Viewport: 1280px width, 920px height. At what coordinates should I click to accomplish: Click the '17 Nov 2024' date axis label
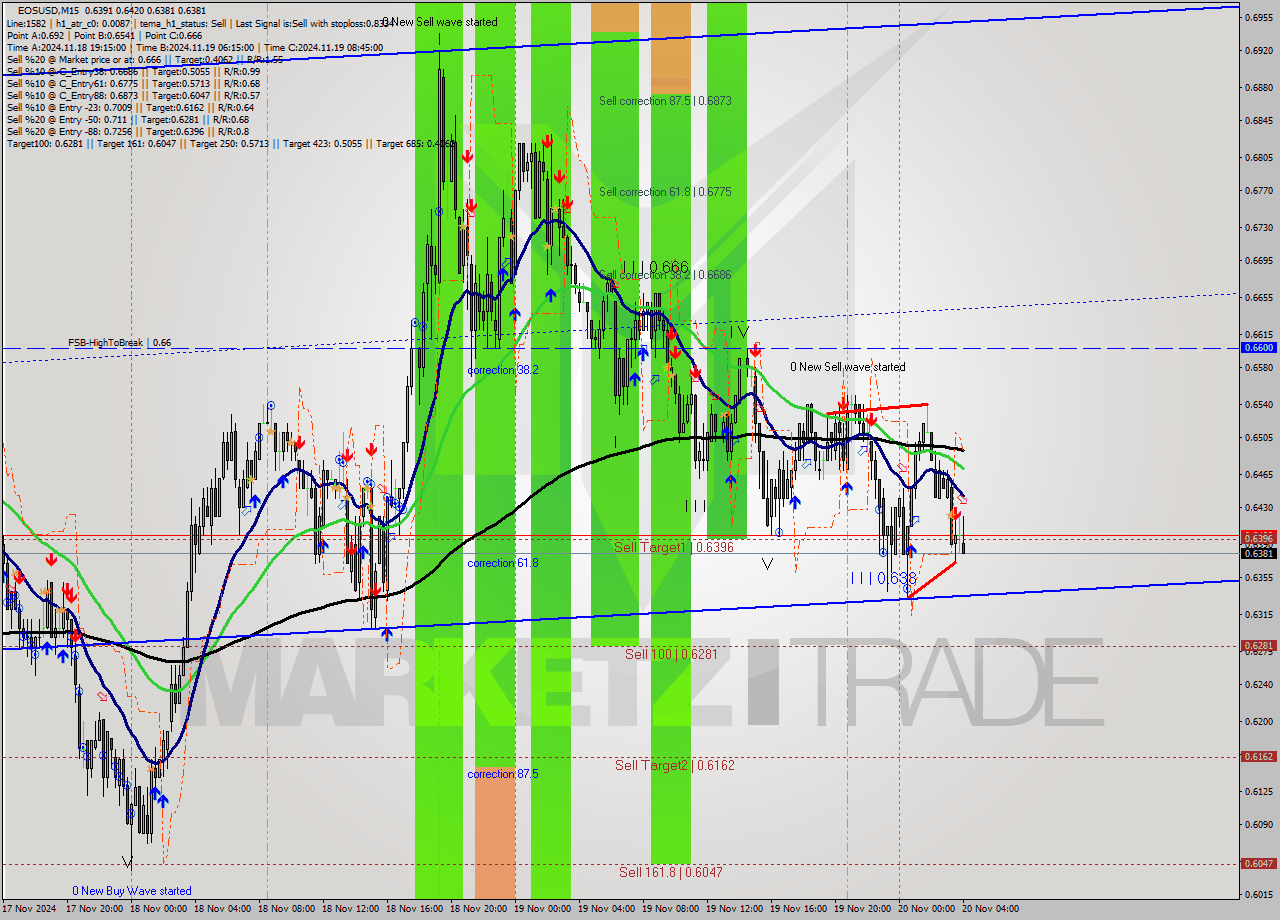(28, 909)
